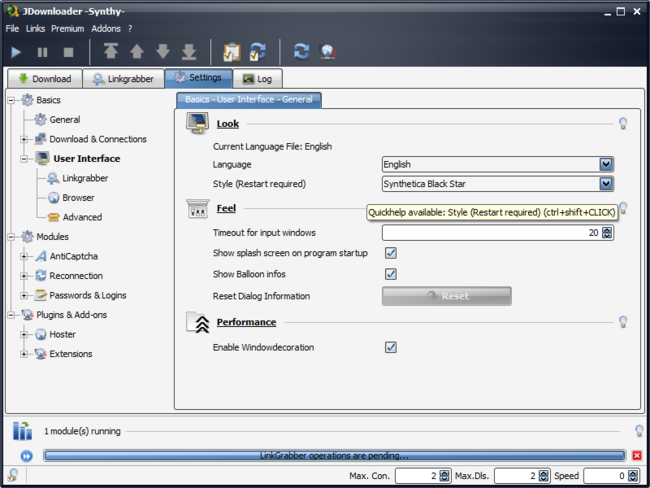Expand the Reconnection node

(x=24, y=276)
